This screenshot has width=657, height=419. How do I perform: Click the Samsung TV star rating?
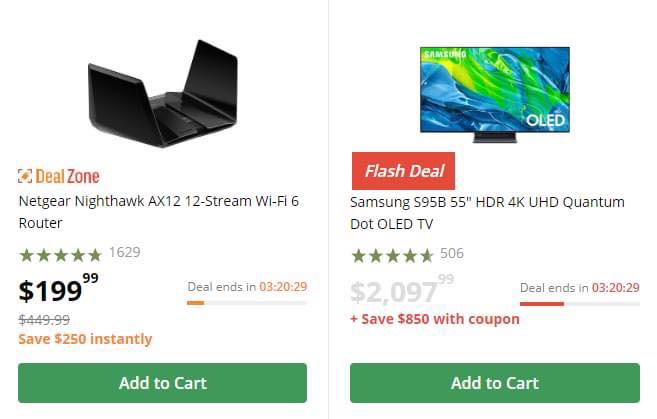point(392,255)
